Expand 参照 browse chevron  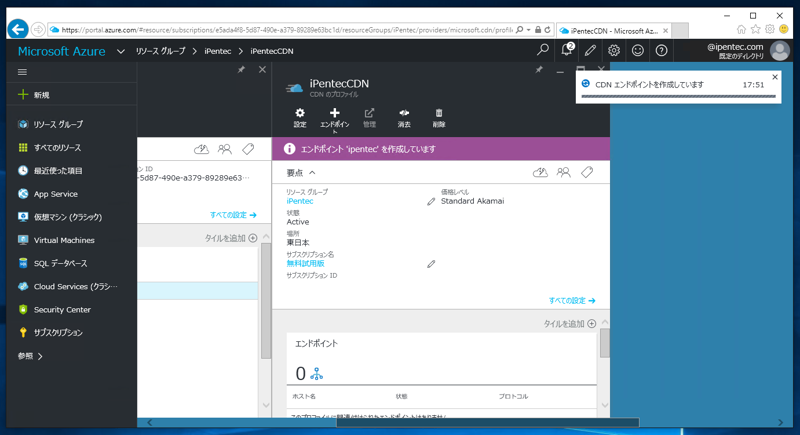[40, 356]
